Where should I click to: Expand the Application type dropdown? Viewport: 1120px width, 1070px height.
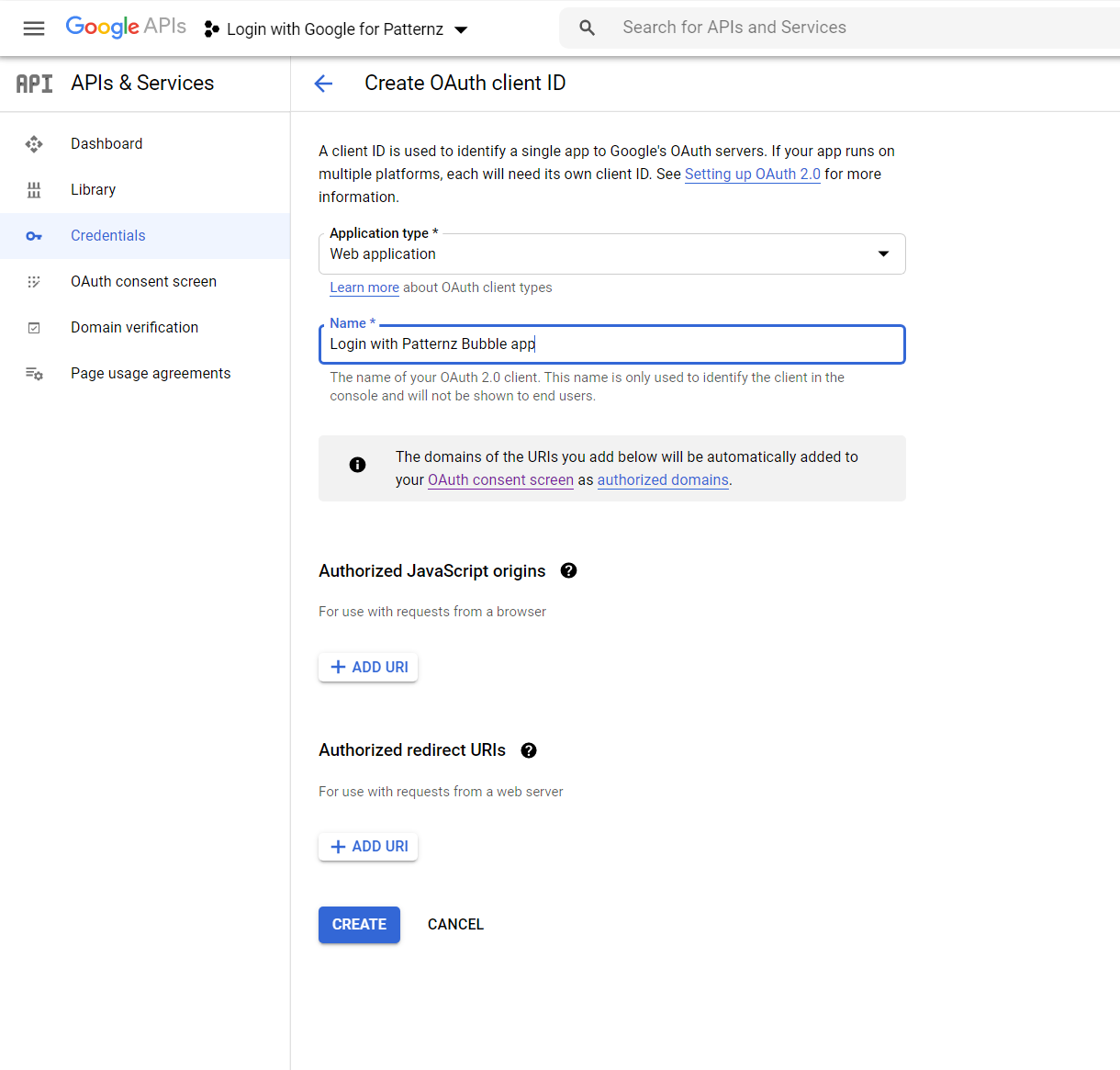tap(611, 254)
